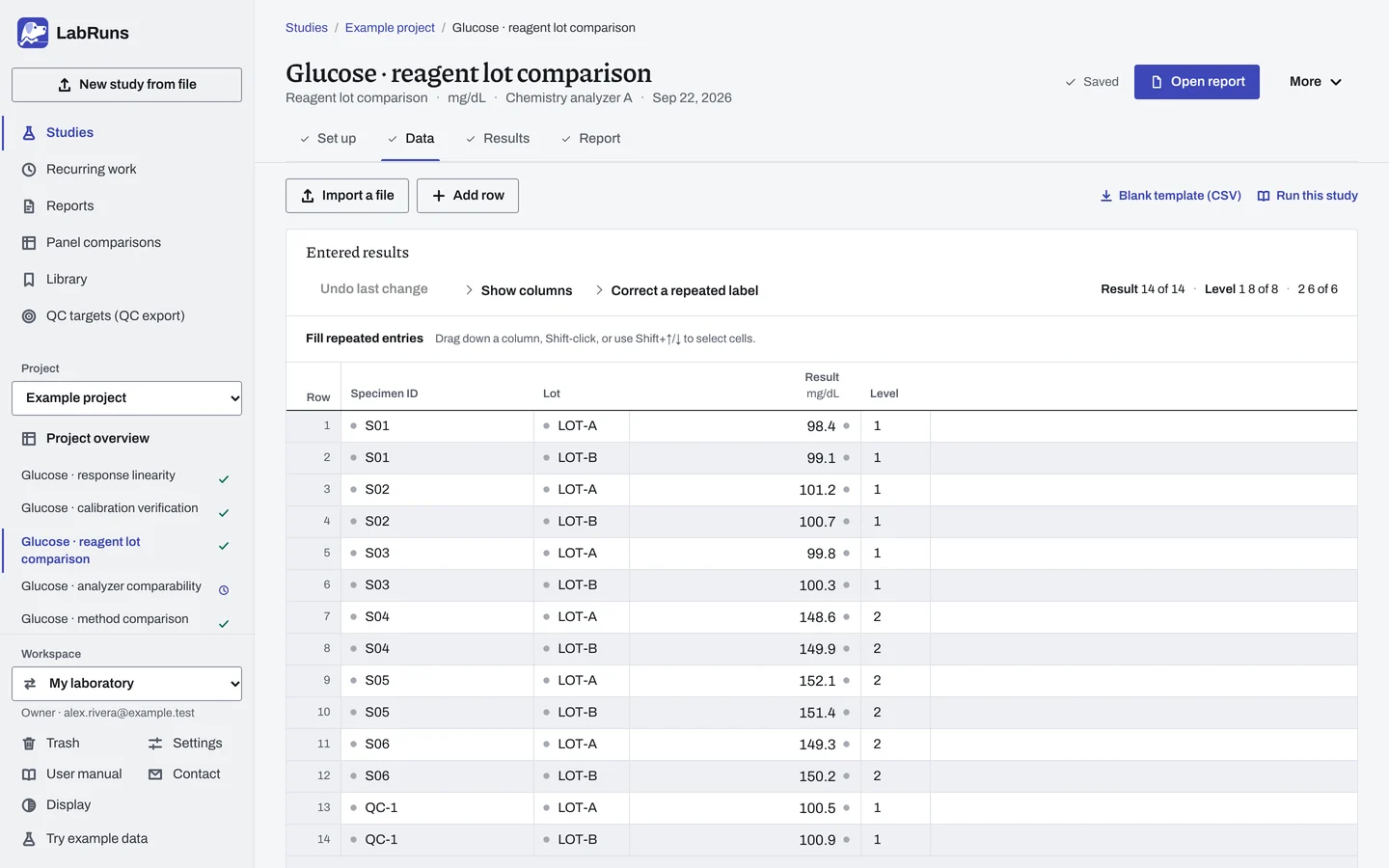This screenshot has height=868, width=1389.
Task: Open Settings sliders icon
Action: tap(155, 744)
